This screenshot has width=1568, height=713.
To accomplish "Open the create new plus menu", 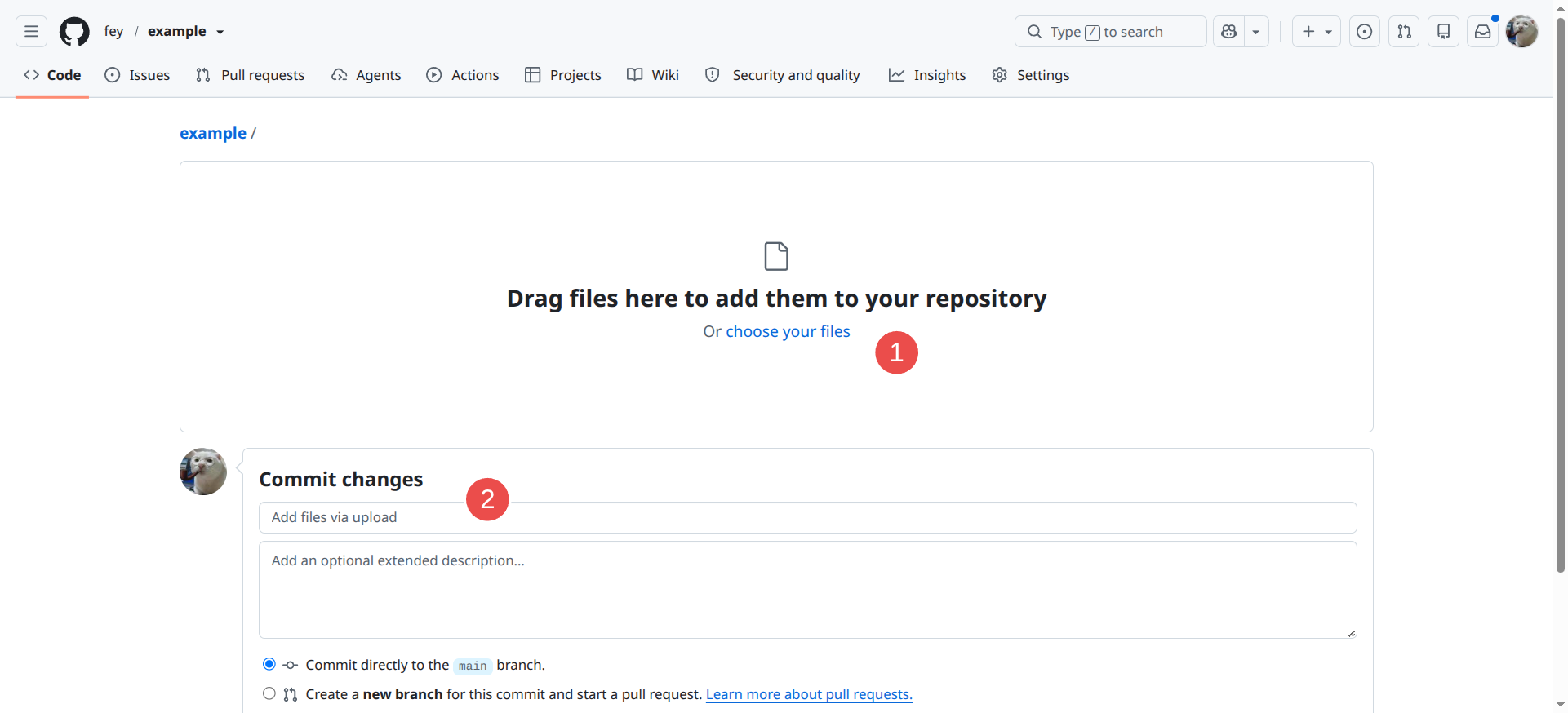I will tap(1316, 32).
